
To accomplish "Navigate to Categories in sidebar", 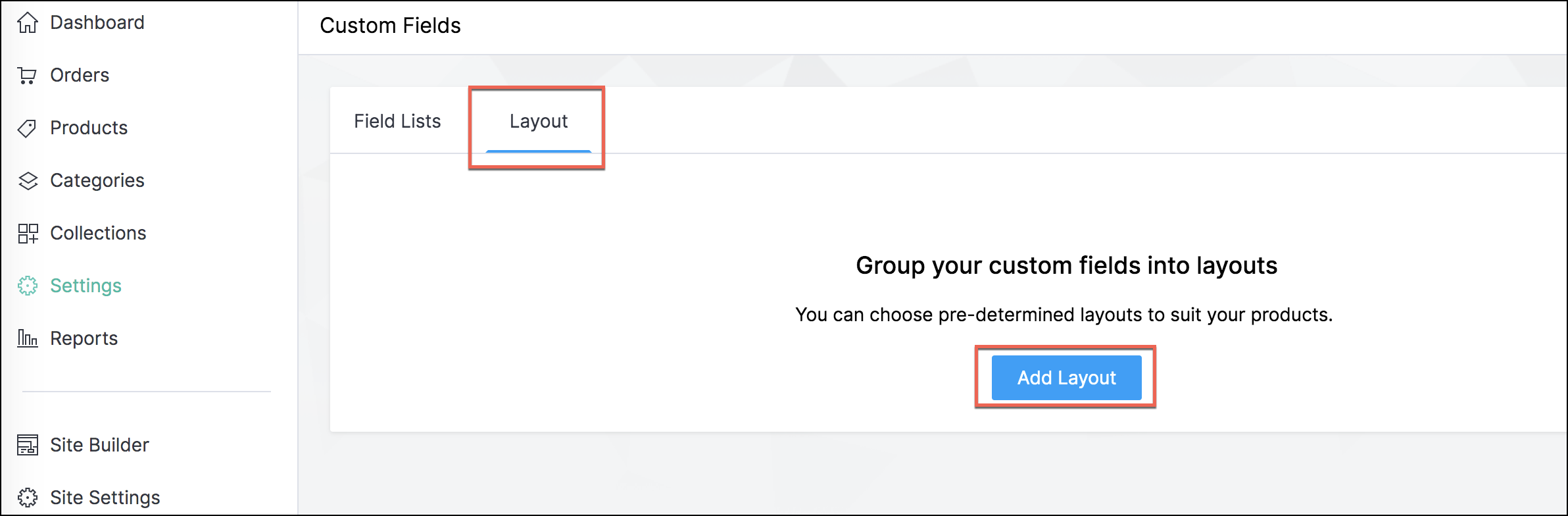I will 97,180.
